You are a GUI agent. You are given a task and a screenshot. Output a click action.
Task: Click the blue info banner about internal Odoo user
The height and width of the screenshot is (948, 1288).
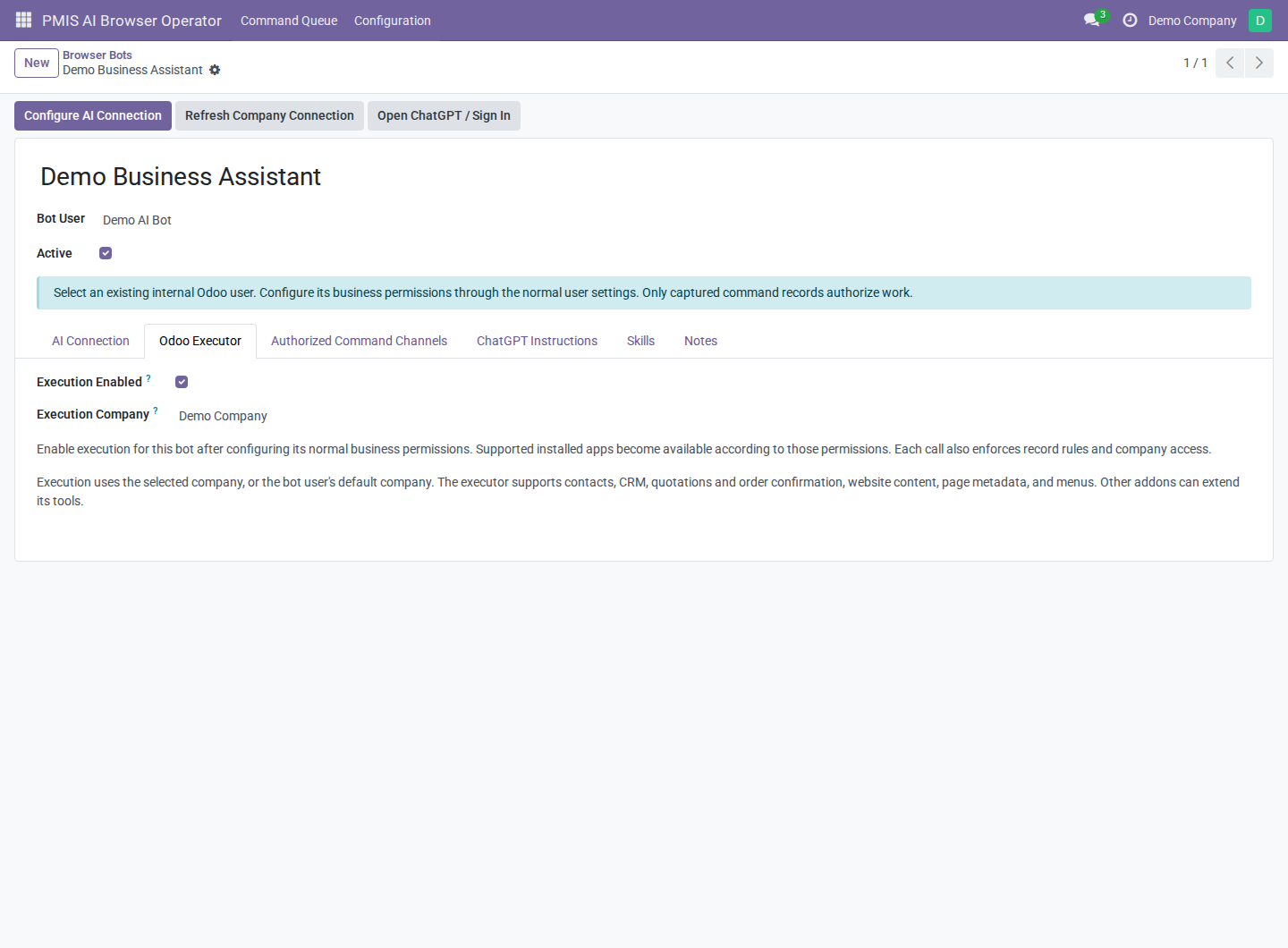point(644,292)
